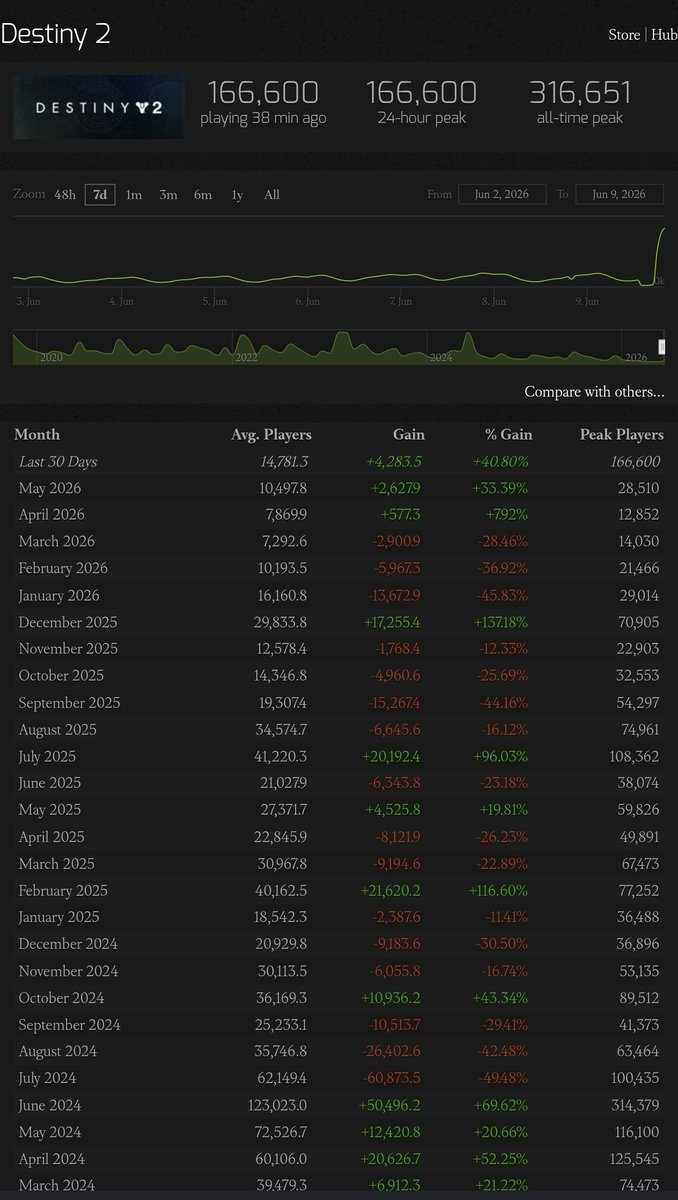Select the February 2025 row label

coord(63,890)
